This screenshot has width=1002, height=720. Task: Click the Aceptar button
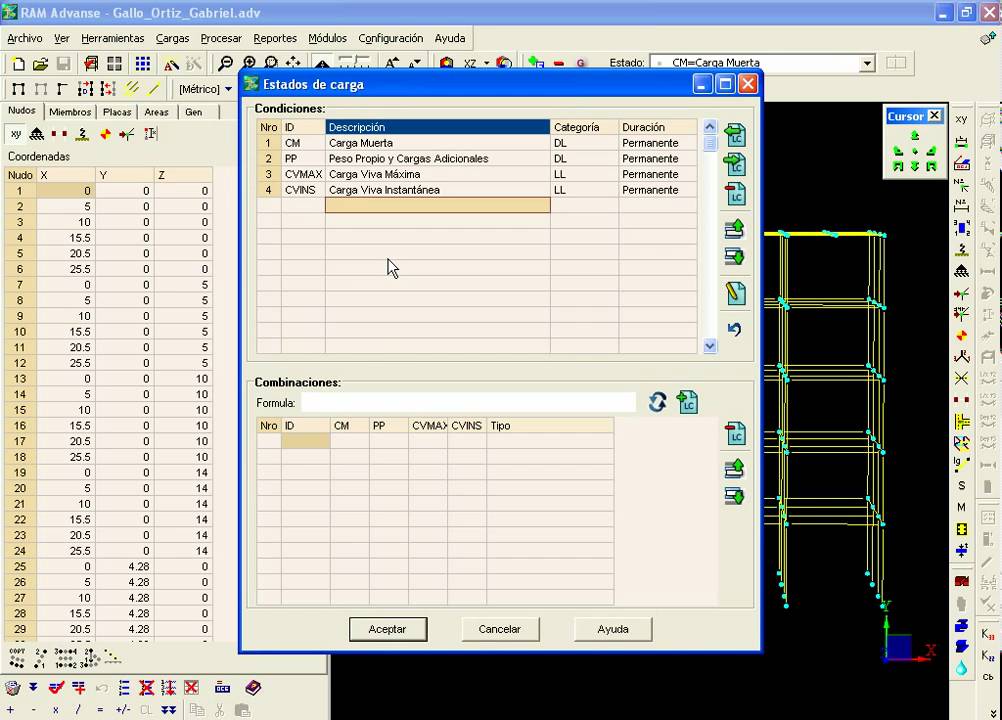(x=387, y=629)
